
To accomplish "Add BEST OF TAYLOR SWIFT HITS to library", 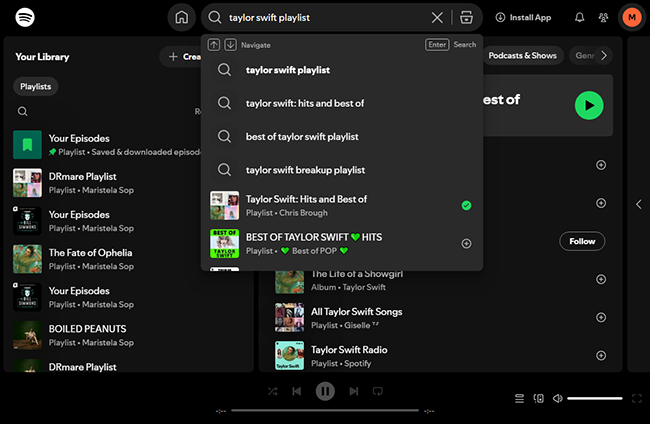I will point(466,244).
